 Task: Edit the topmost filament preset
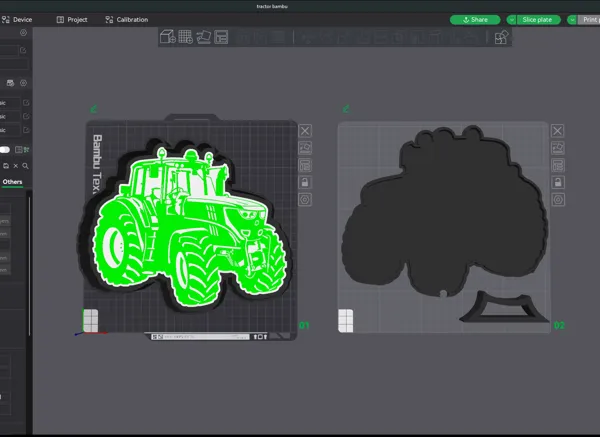[26, 103]
